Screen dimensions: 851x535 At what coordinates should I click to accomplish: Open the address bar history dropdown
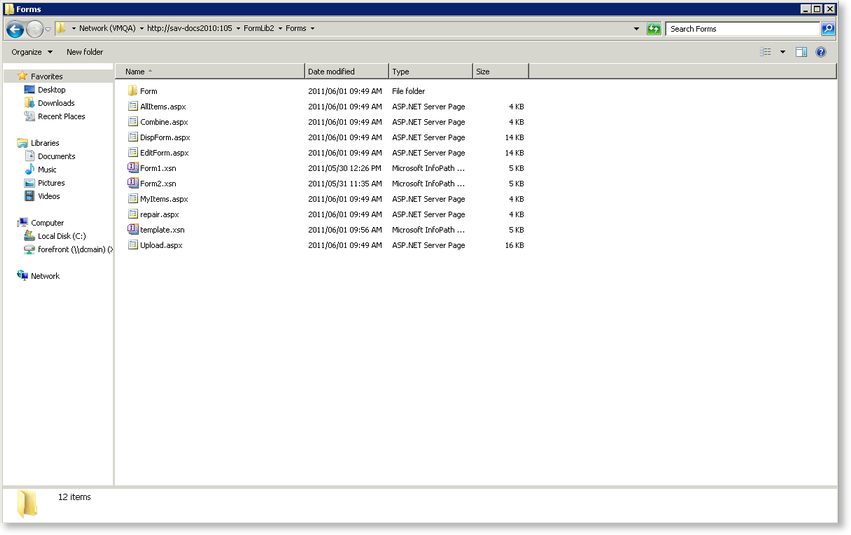tap(636, 29)
